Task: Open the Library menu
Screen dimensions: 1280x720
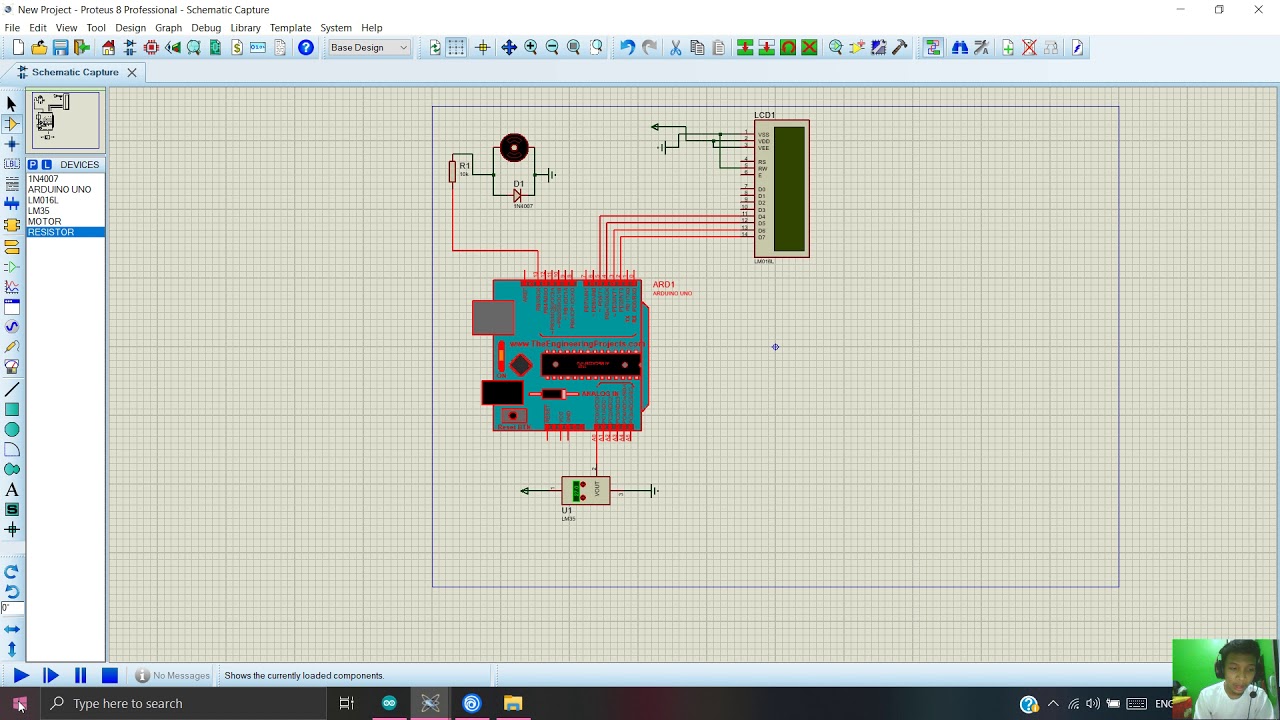Action: (x=245, y=28)
